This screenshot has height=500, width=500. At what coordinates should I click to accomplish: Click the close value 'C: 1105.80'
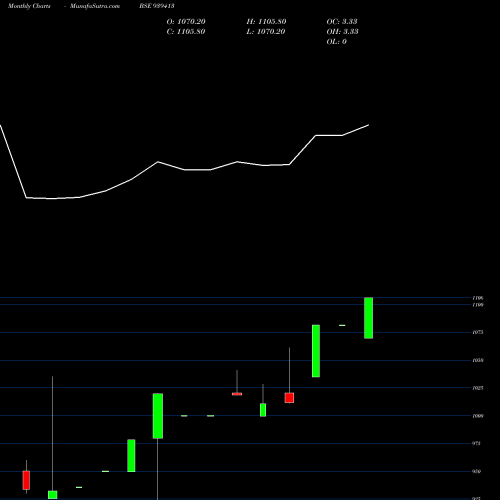click(x=186, y=32)
